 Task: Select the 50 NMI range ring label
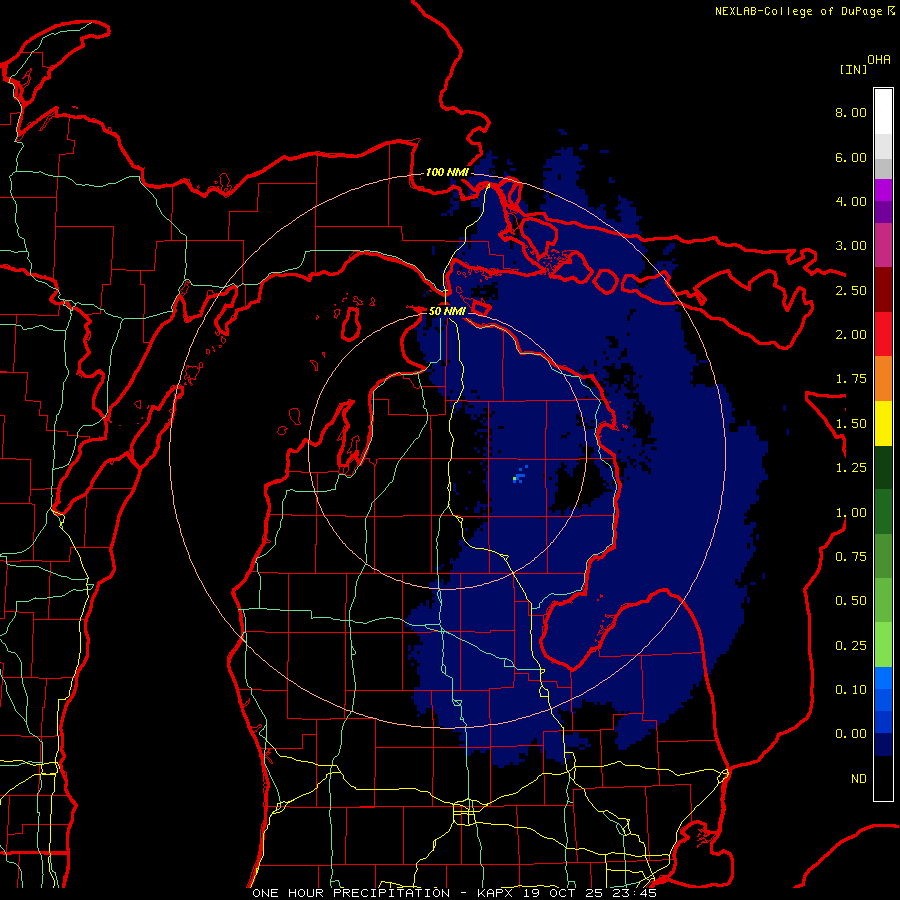[x=446, y=311]
